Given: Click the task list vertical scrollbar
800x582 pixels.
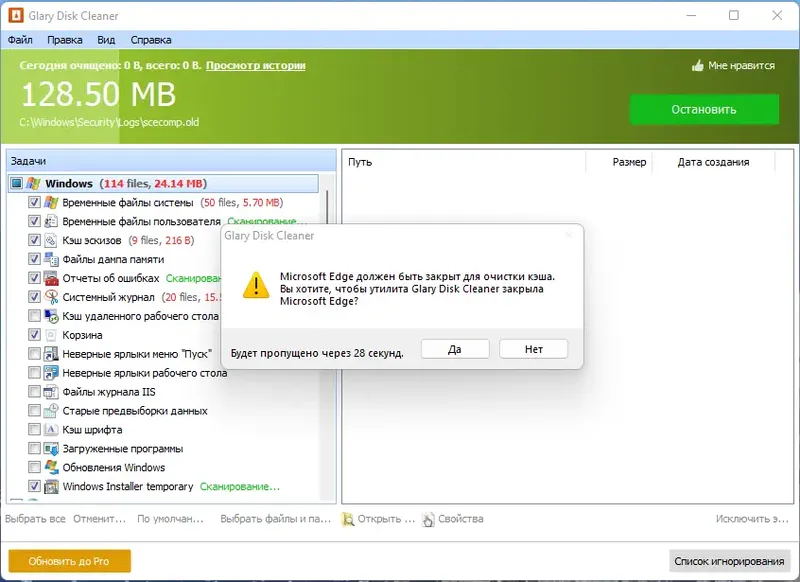Looking at the screenshot, I should (327, 337).
